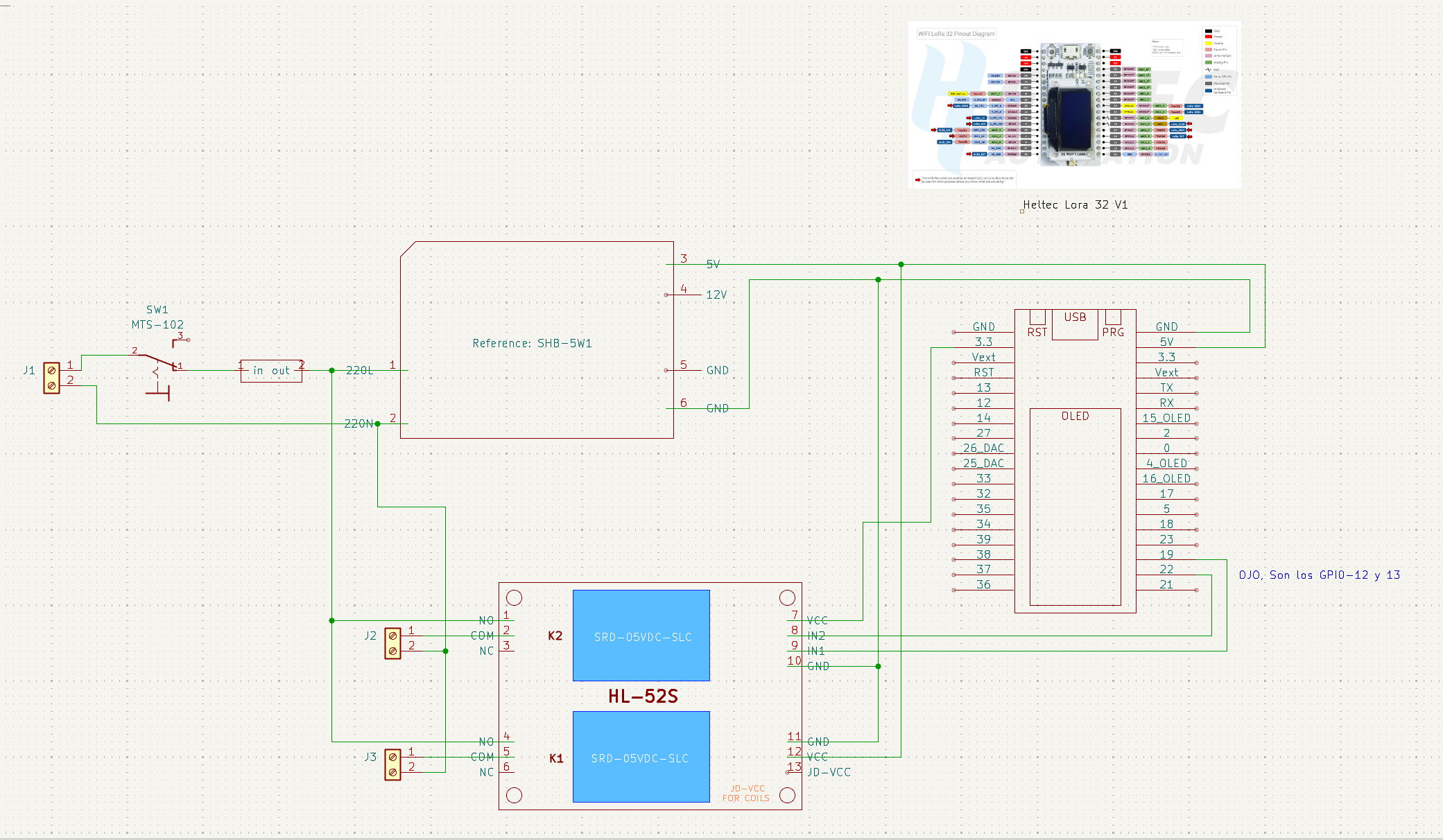Viewport: 1443px width, 840px height.
Task: Select the OLED rectangle on the Heltec board
Action: coord(1075,507)
